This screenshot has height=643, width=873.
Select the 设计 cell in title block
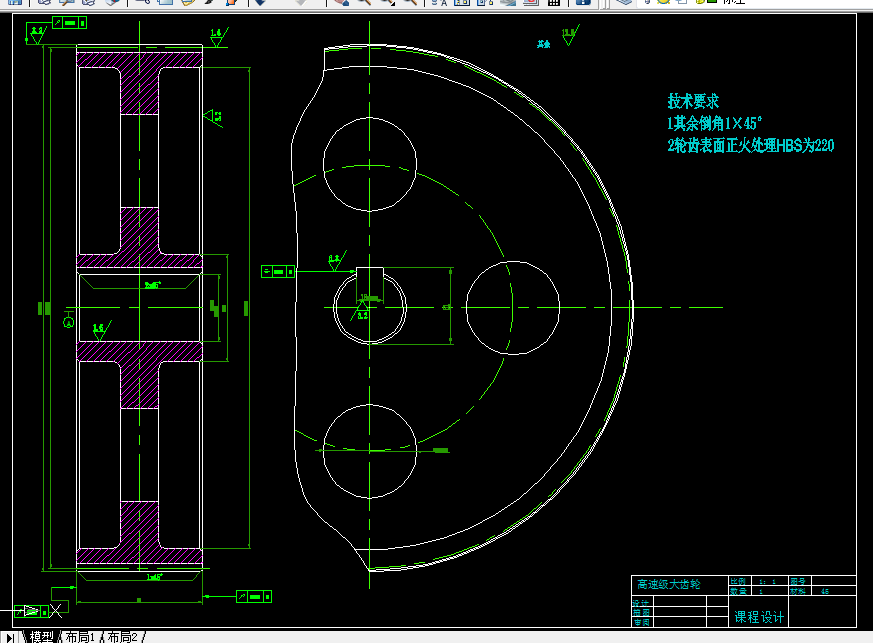pos(641,602)
